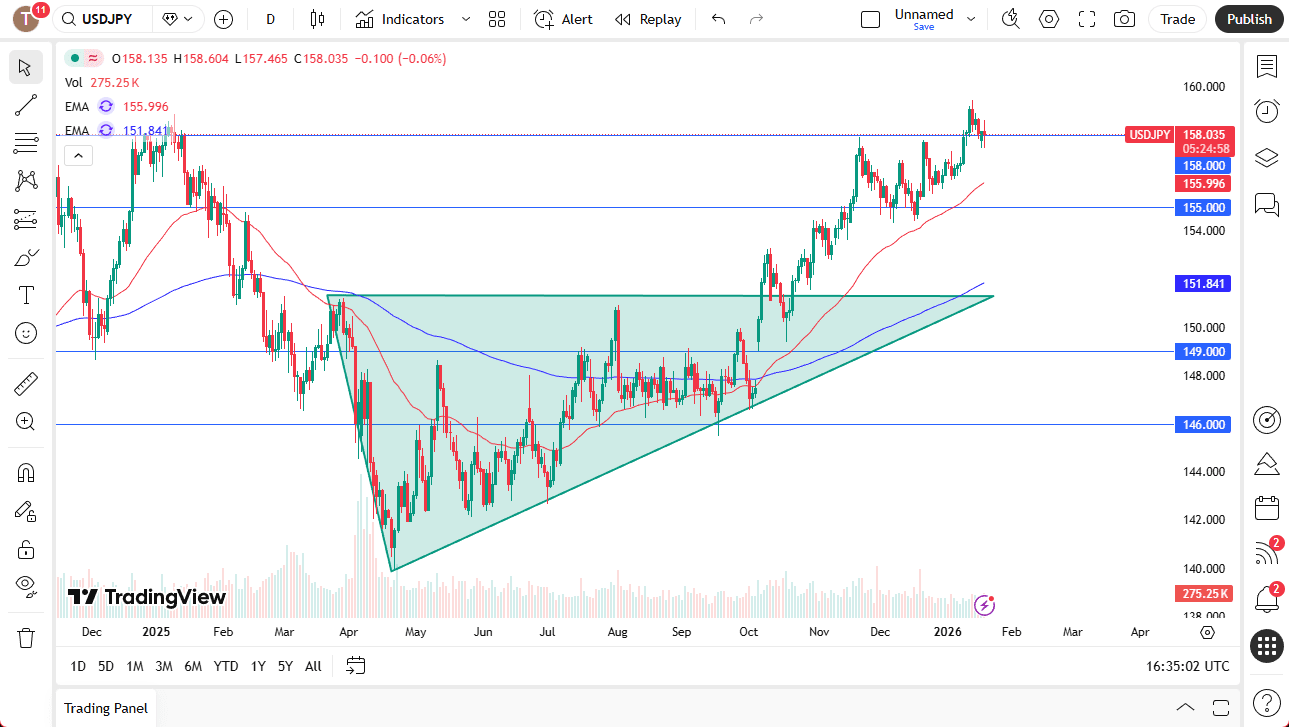Select the YTD date range

226,666
